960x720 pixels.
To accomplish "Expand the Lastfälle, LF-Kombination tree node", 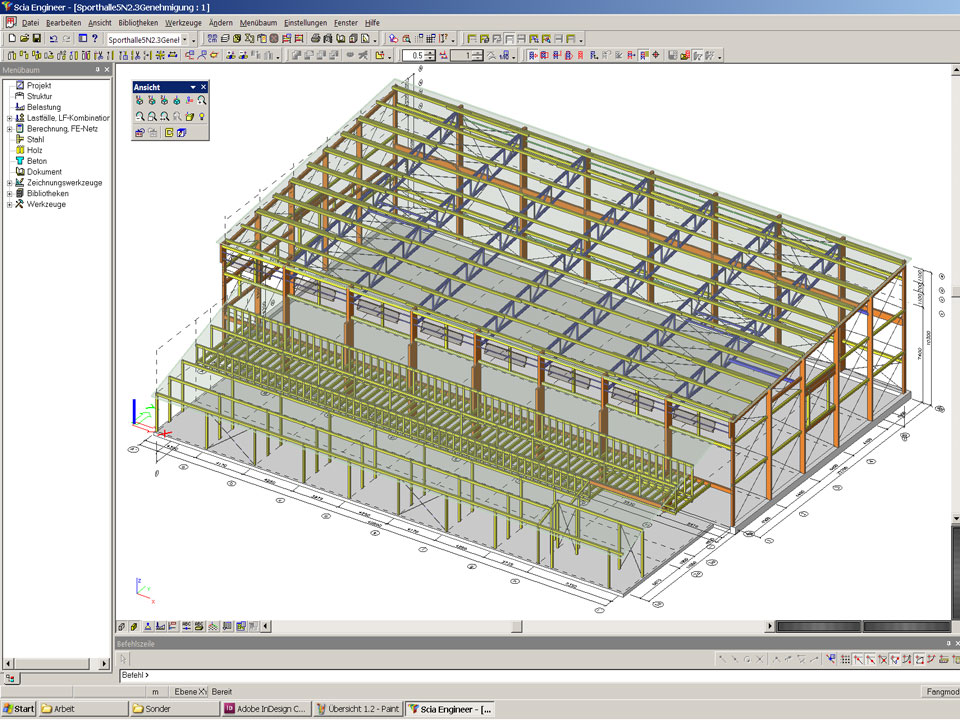I will 9,118.
